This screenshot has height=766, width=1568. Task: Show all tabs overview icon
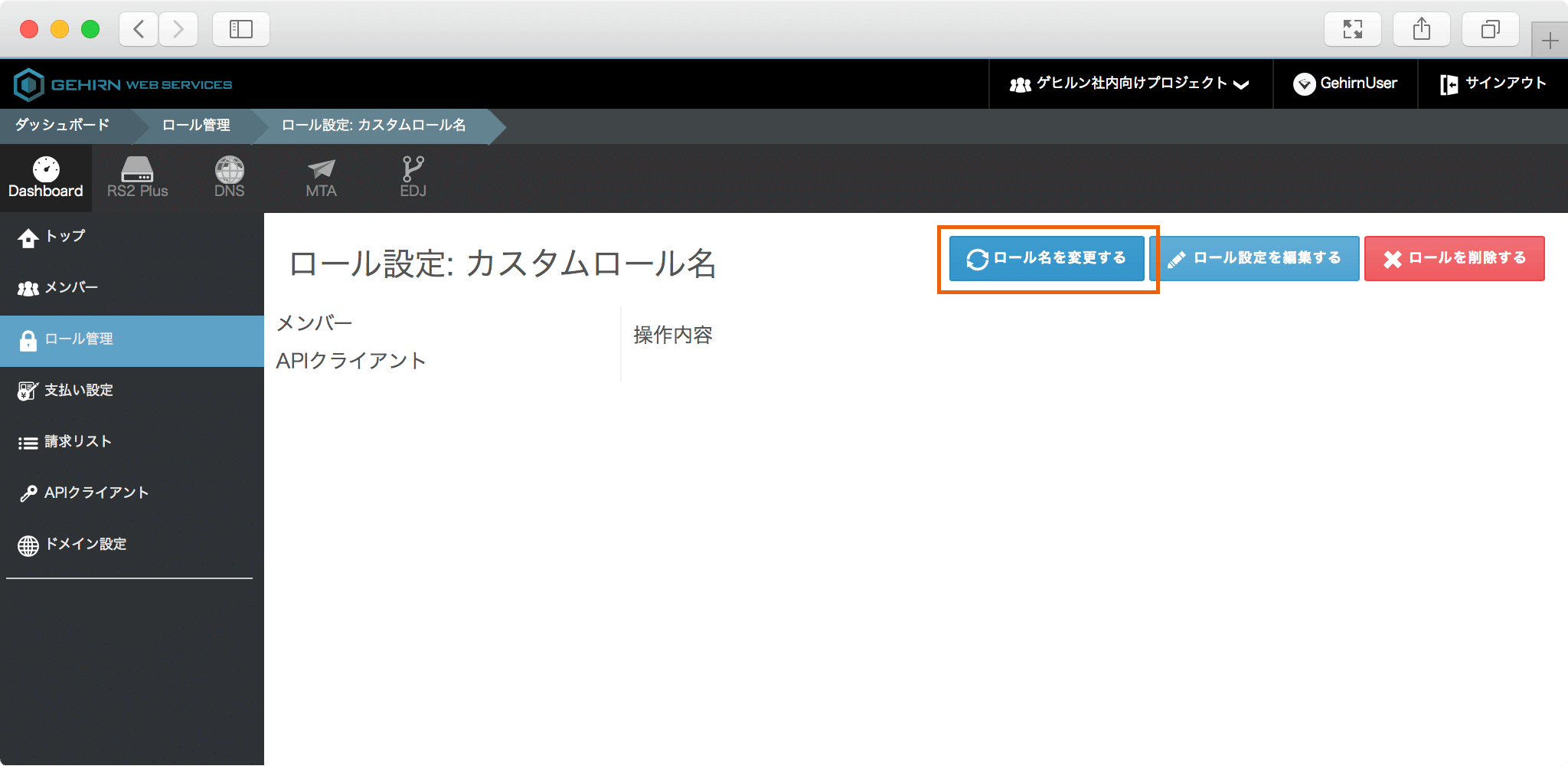tap(1490, 30)
